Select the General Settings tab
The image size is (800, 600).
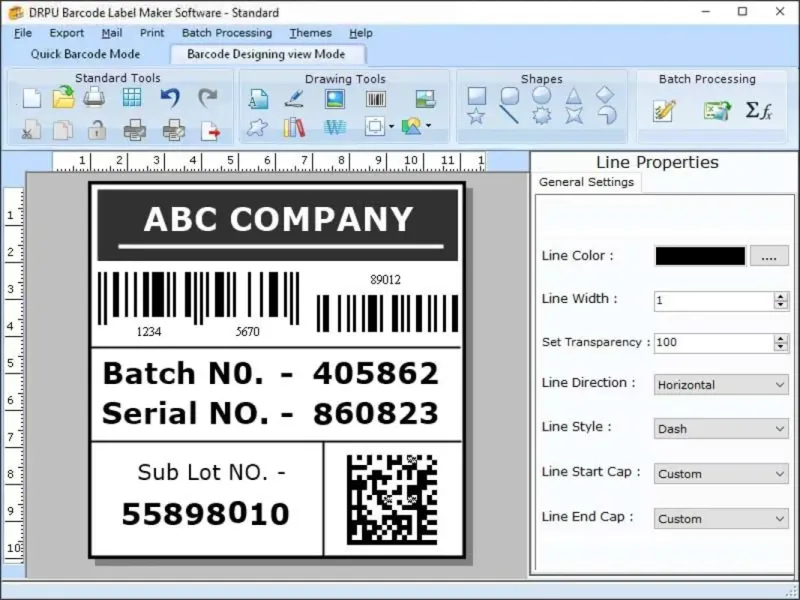(x=587, y=182)
